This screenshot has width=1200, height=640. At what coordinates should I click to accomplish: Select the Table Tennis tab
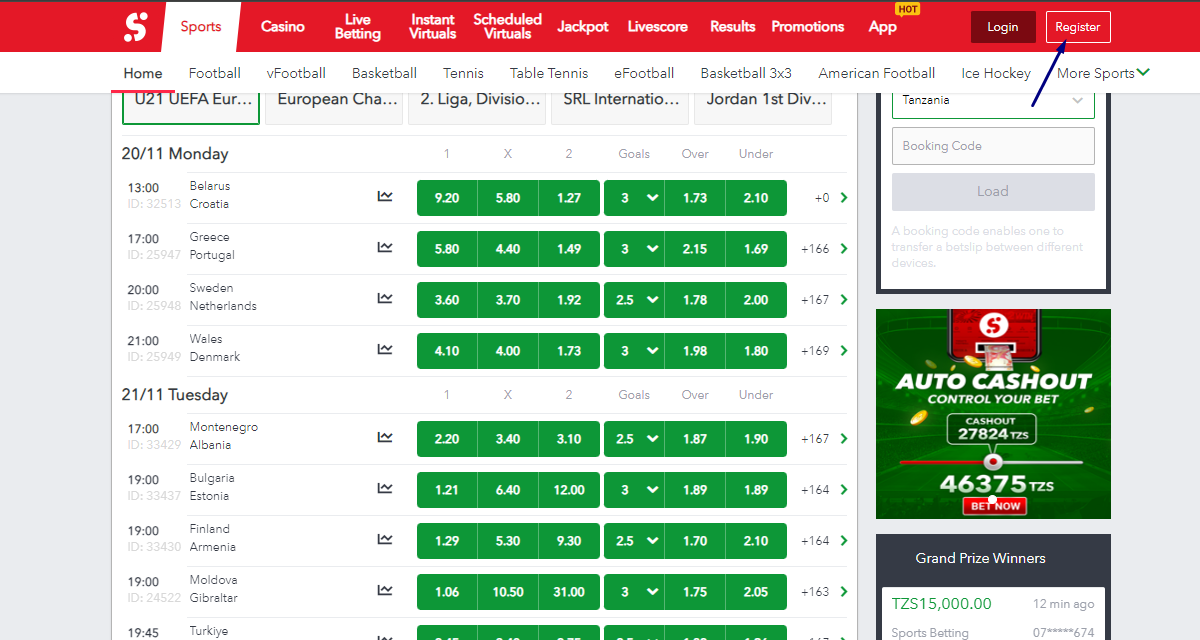pos(549,73)
